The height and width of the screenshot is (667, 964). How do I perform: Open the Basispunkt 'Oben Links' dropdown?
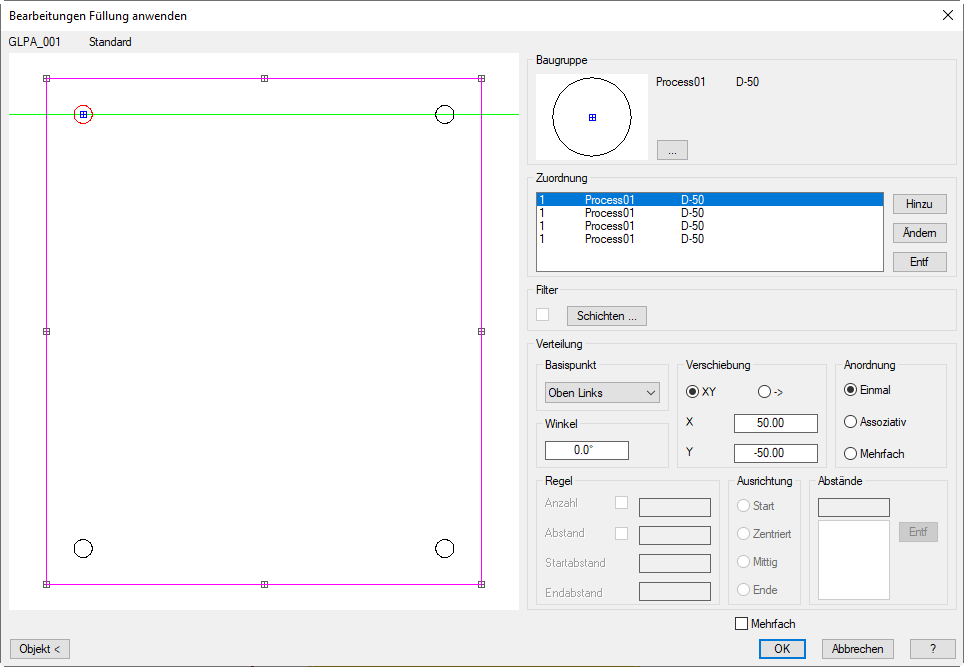[602, 393]
